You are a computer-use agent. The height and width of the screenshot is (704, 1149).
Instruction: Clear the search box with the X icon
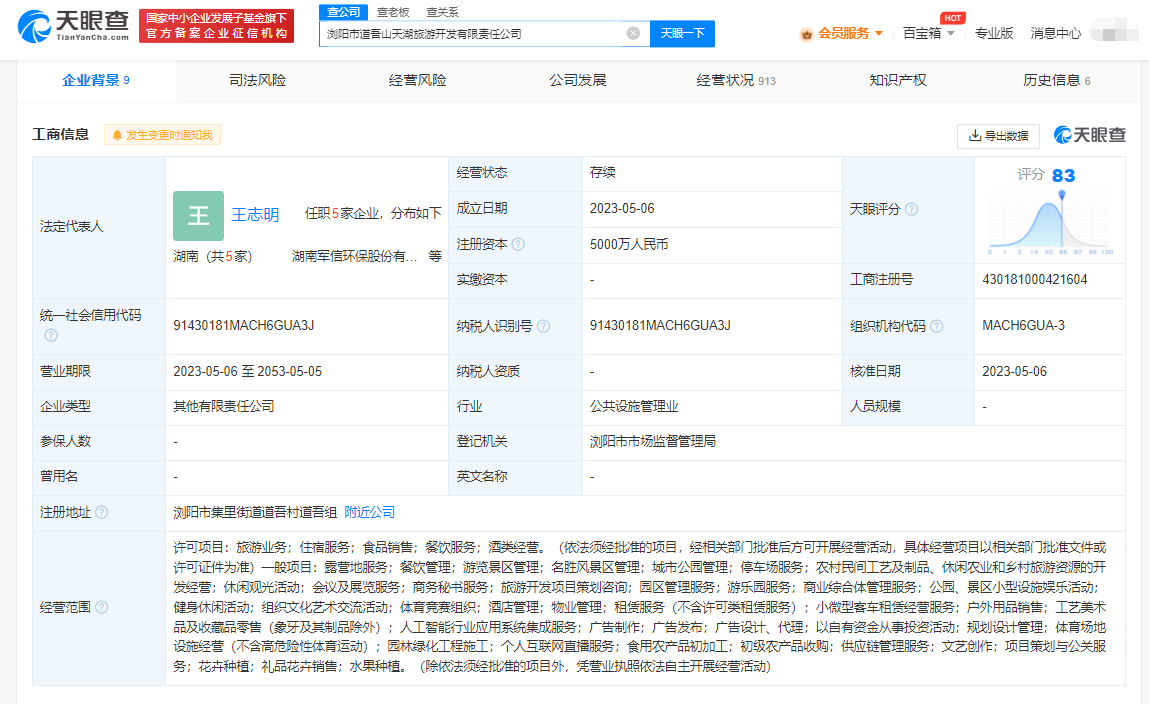633,33
